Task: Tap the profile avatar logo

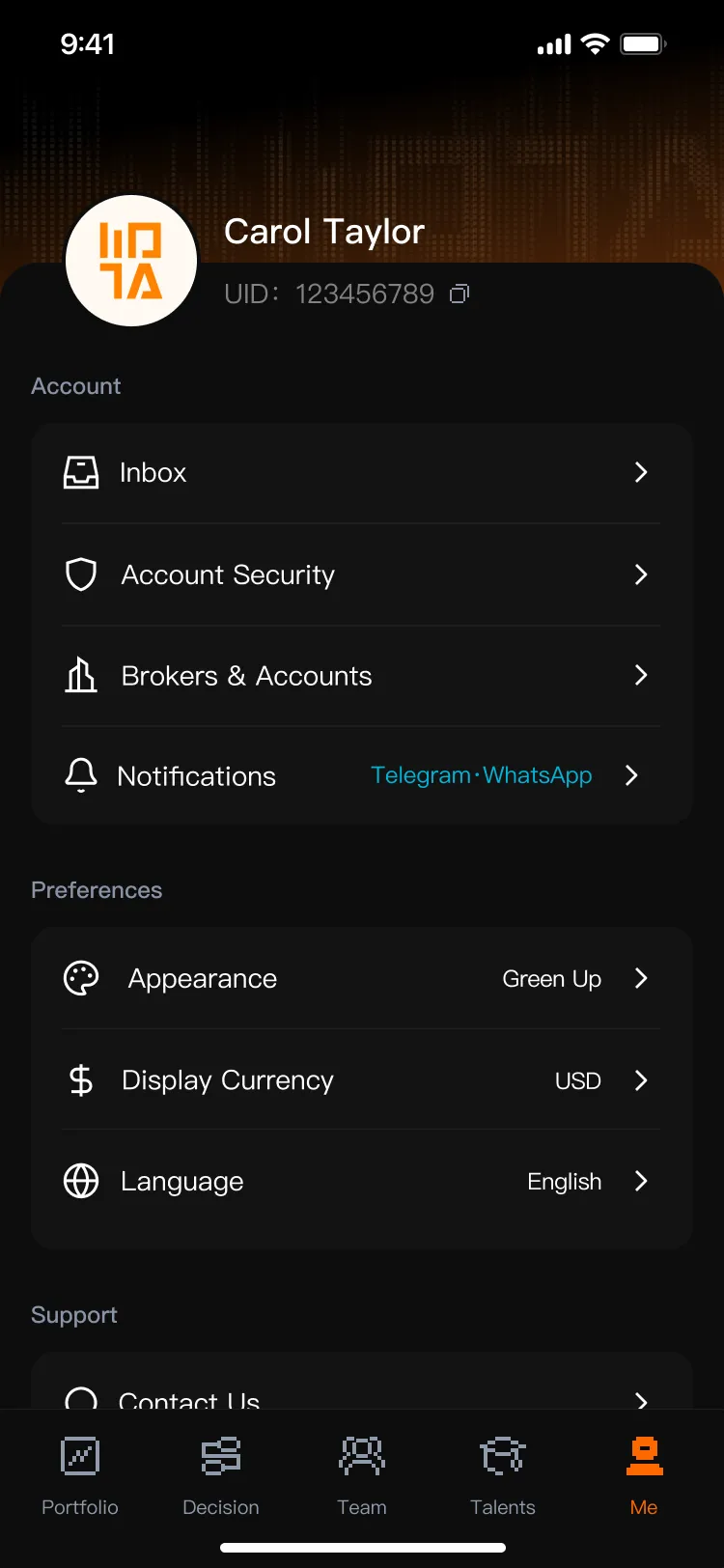Action: point(131,261)
